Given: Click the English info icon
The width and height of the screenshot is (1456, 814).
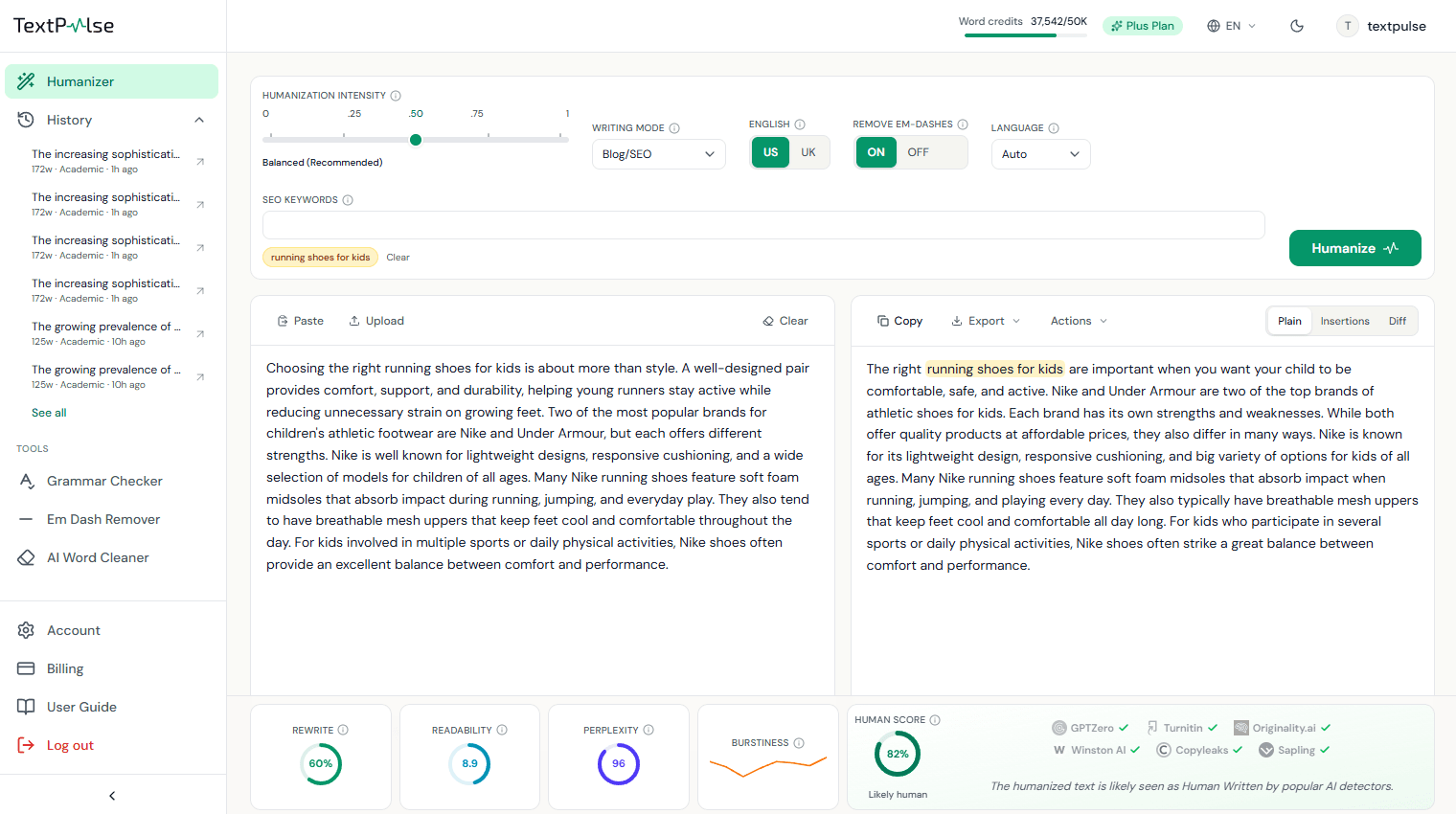Looking at the screenshot, I should pos(800,124).
